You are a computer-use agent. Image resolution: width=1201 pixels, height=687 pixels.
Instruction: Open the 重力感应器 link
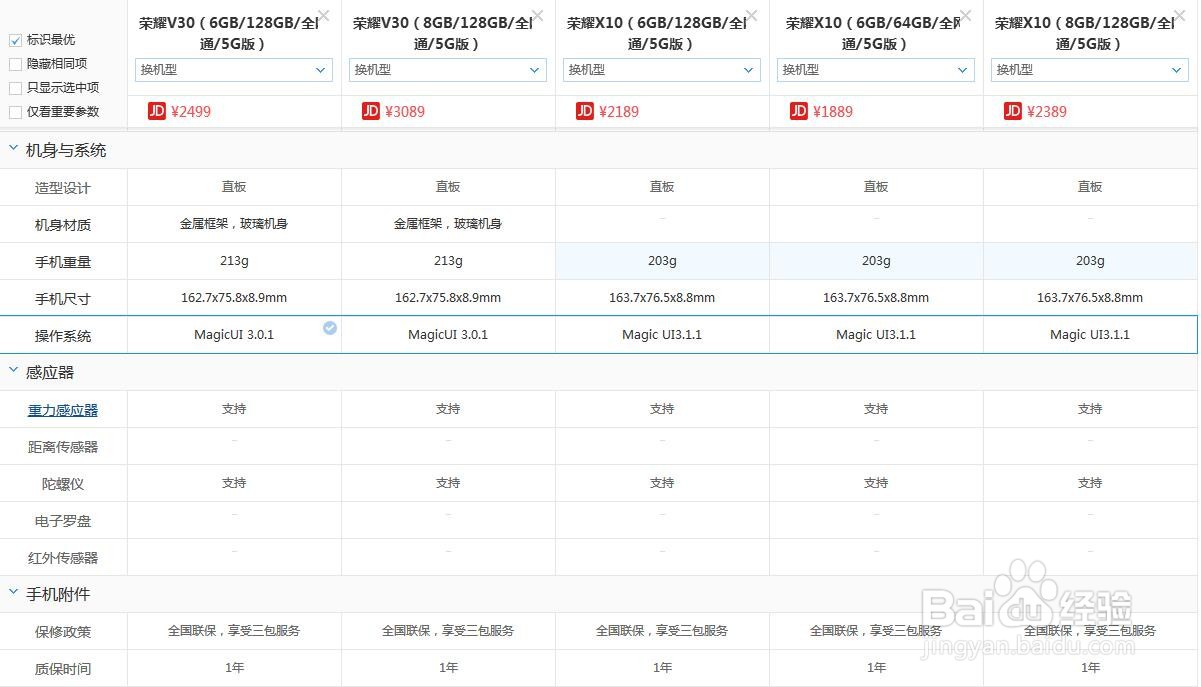tap(63, 410)
